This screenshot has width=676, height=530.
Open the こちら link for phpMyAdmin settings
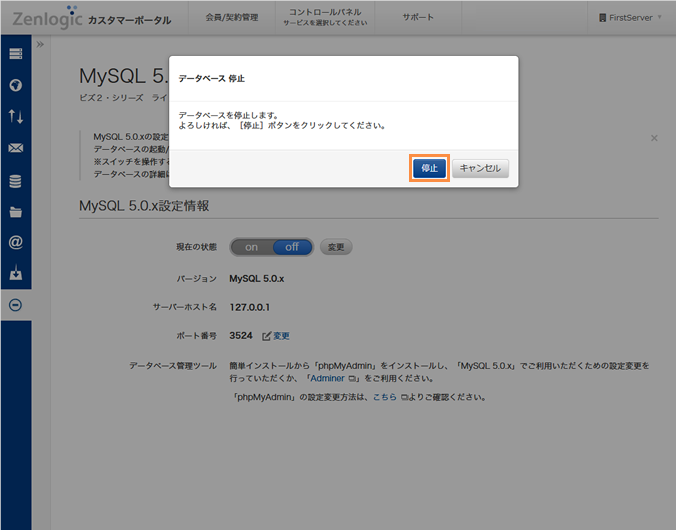pos(385,397)
